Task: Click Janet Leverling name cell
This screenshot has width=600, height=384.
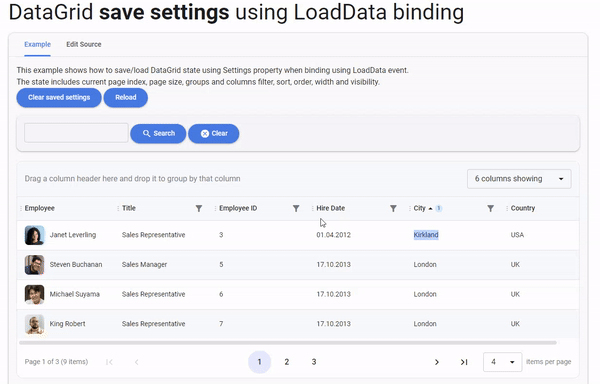Action: (x=73, y=235)
